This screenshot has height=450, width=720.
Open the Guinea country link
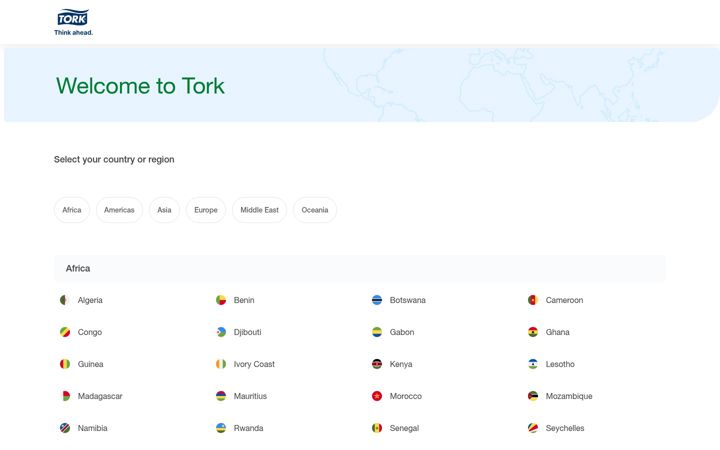tap(90, 364)
